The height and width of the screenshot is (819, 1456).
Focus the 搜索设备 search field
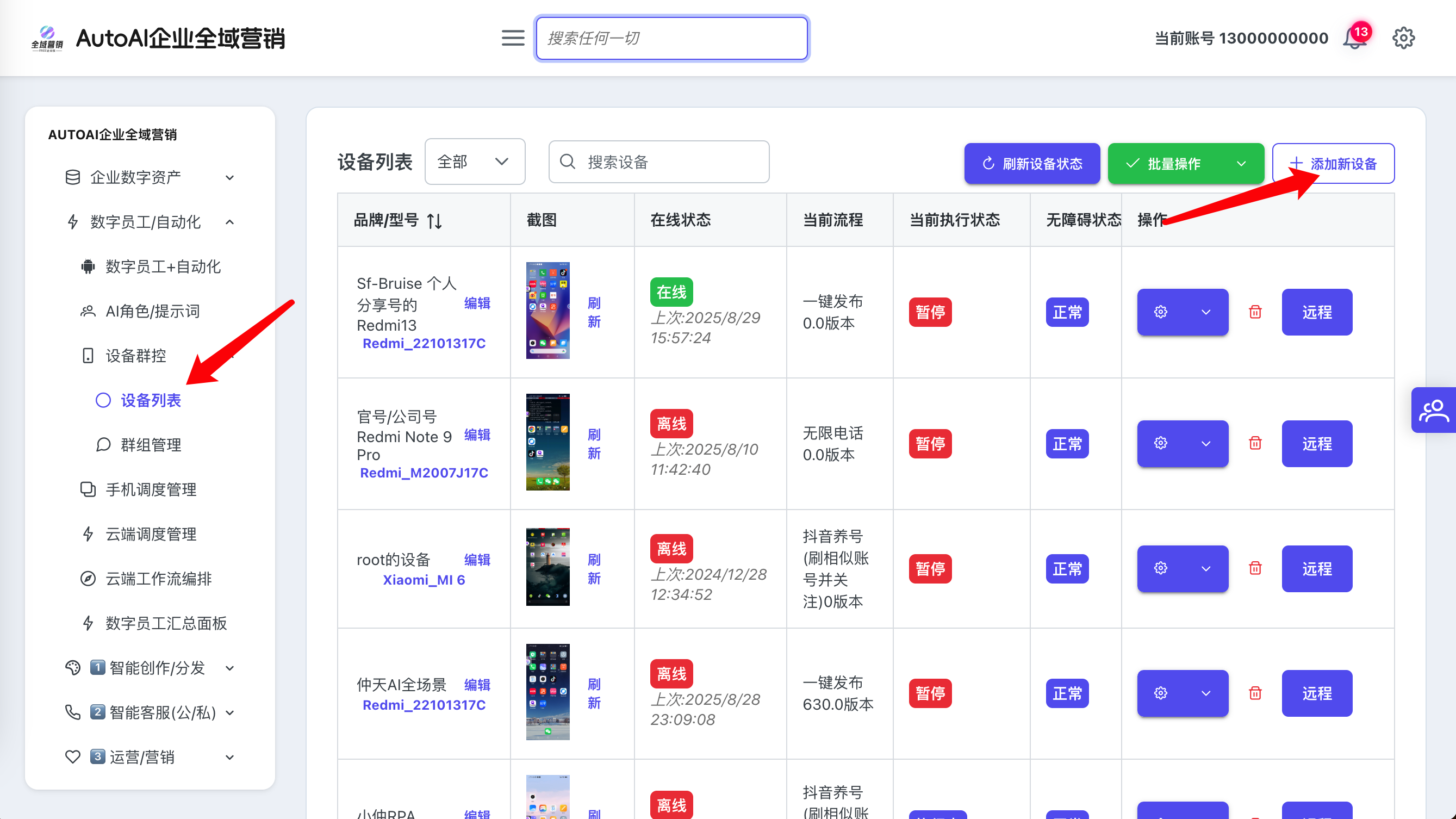[659, 162]
